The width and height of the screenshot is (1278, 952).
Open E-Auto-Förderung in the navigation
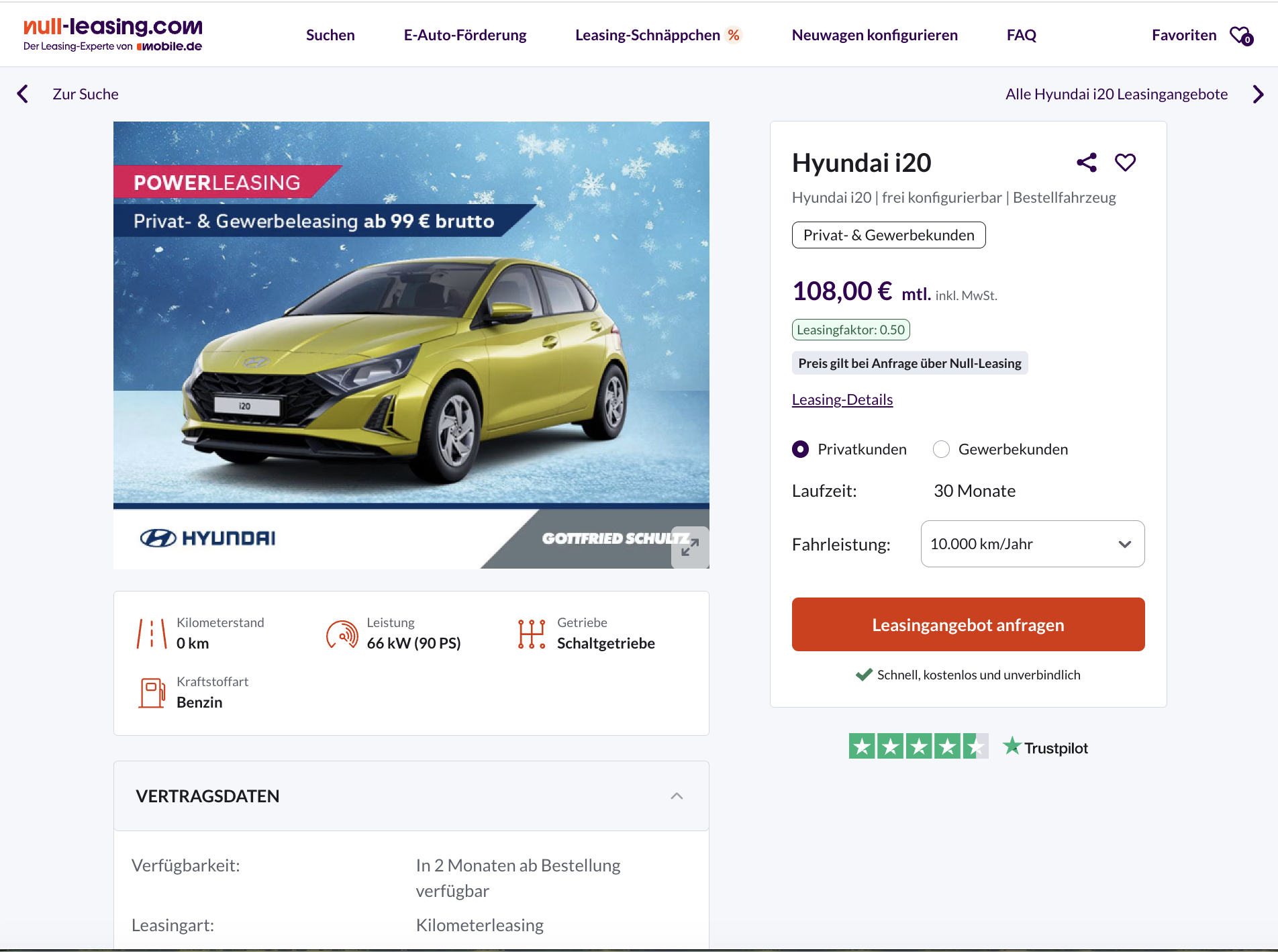point(465,35)
